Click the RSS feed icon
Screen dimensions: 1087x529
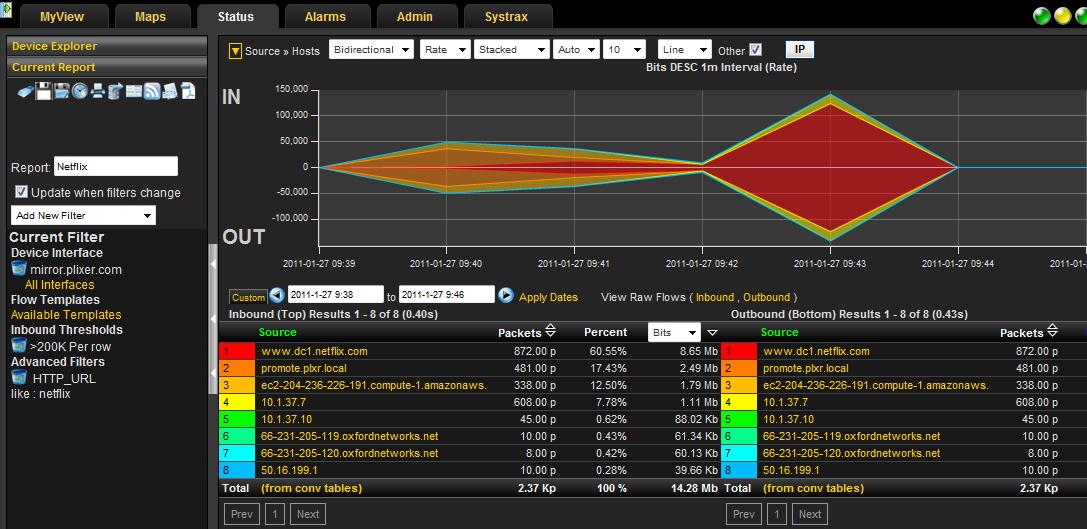(152, 91)
